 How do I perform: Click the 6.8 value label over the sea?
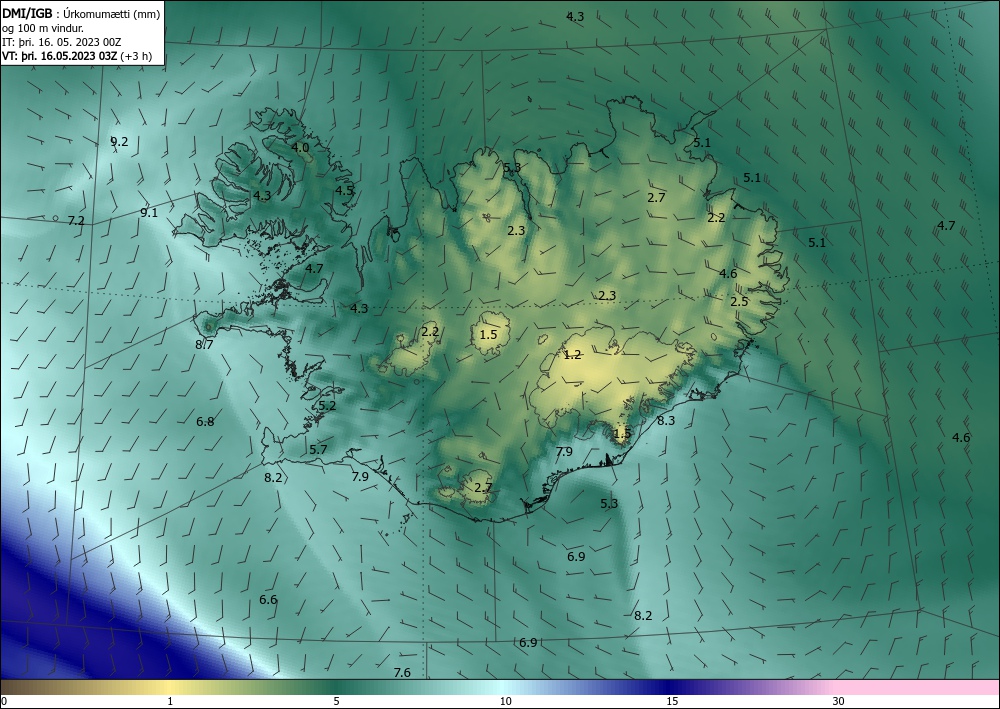(x=205, y=421)
